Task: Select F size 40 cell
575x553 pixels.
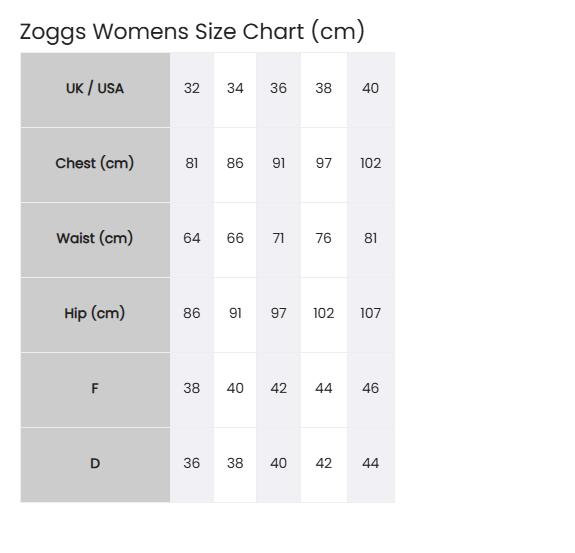Action: 235,390
